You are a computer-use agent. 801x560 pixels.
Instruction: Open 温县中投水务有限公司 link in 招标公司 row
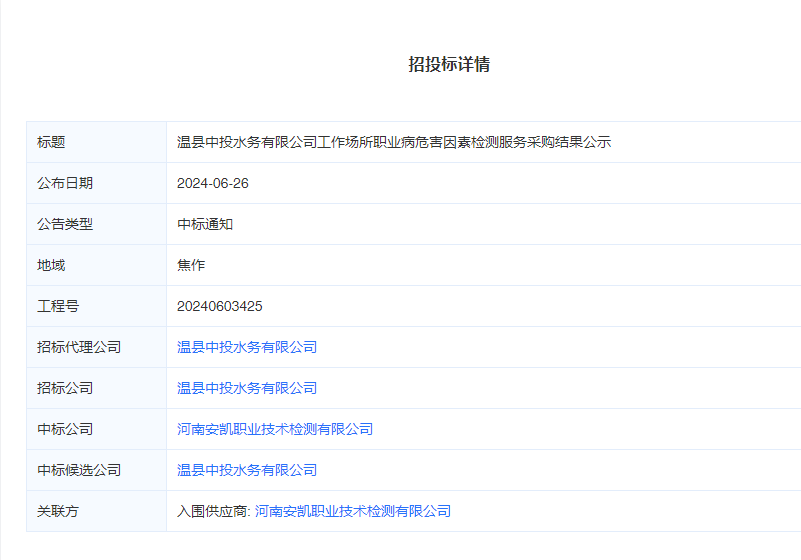247,388
